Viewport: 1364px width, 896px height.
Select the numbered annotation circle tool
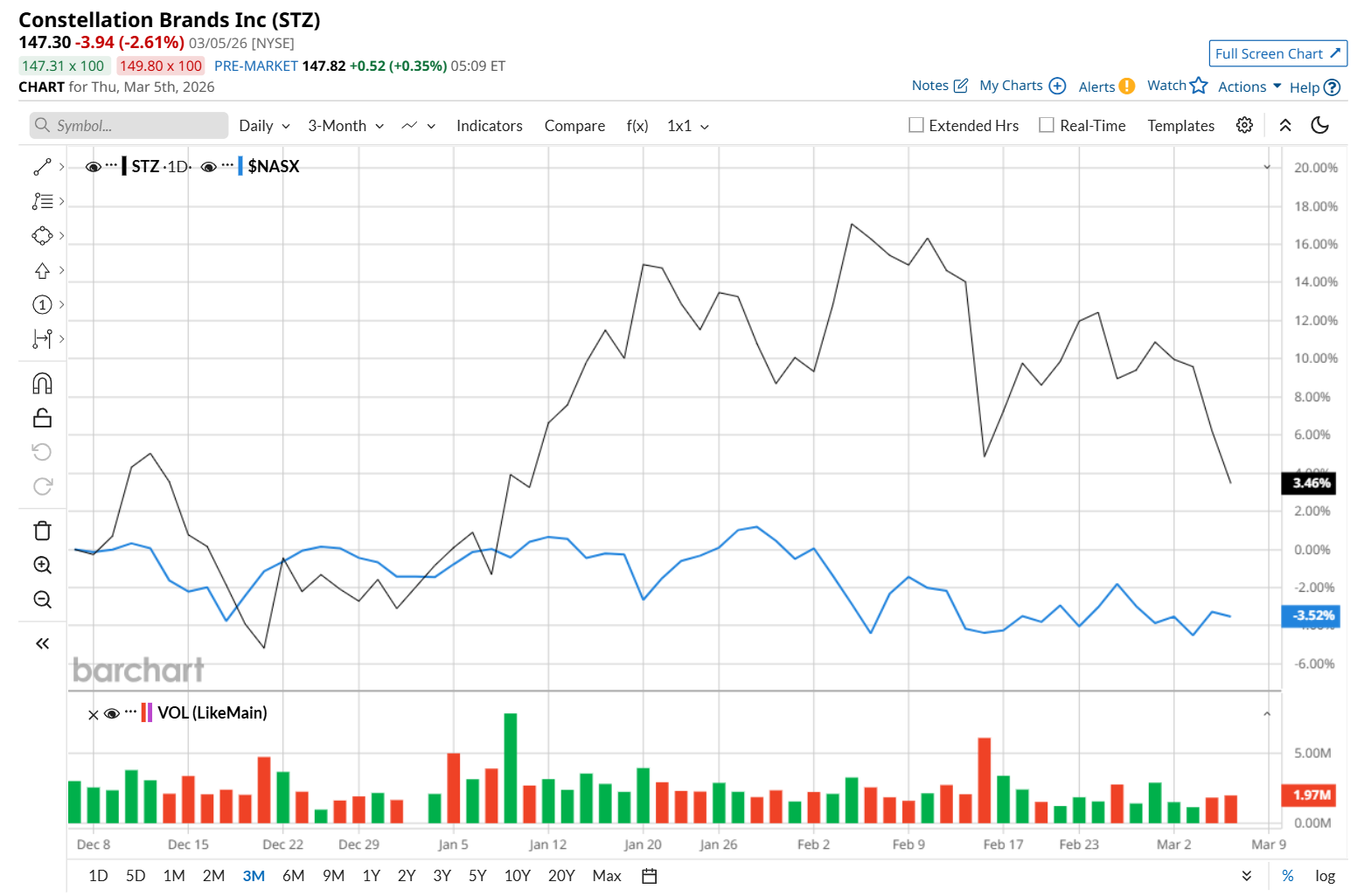(x=42, y=304)
